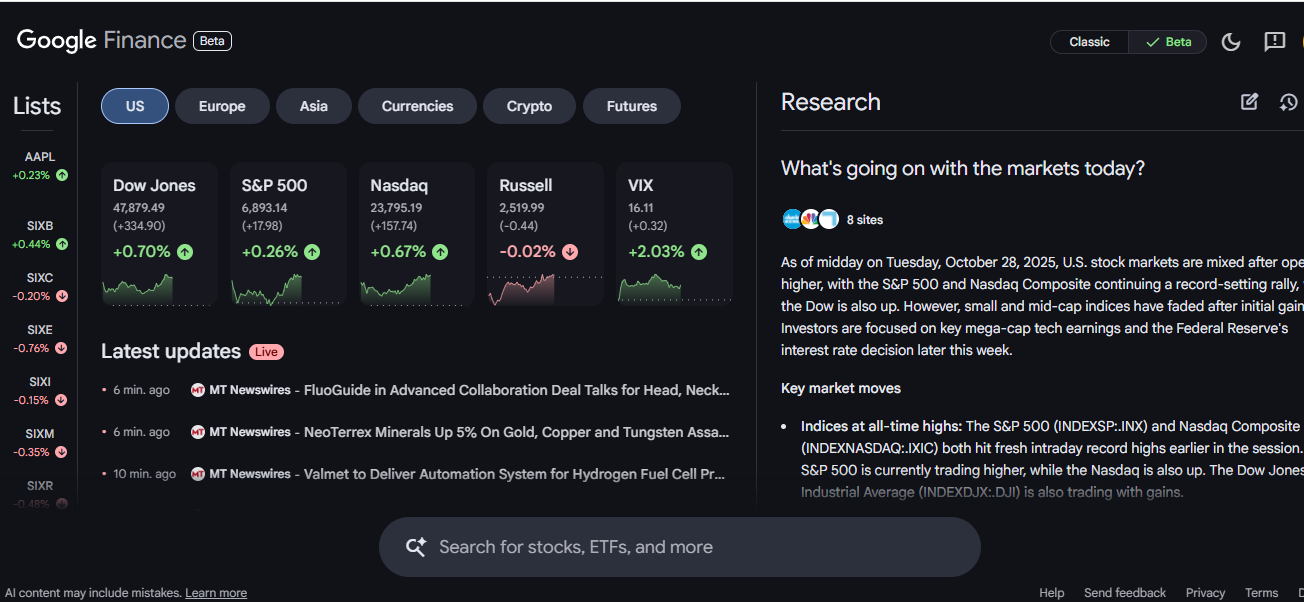Screen dimensions: 1304x602
Task: Open the Russell index card
Action: click(546, 234)
